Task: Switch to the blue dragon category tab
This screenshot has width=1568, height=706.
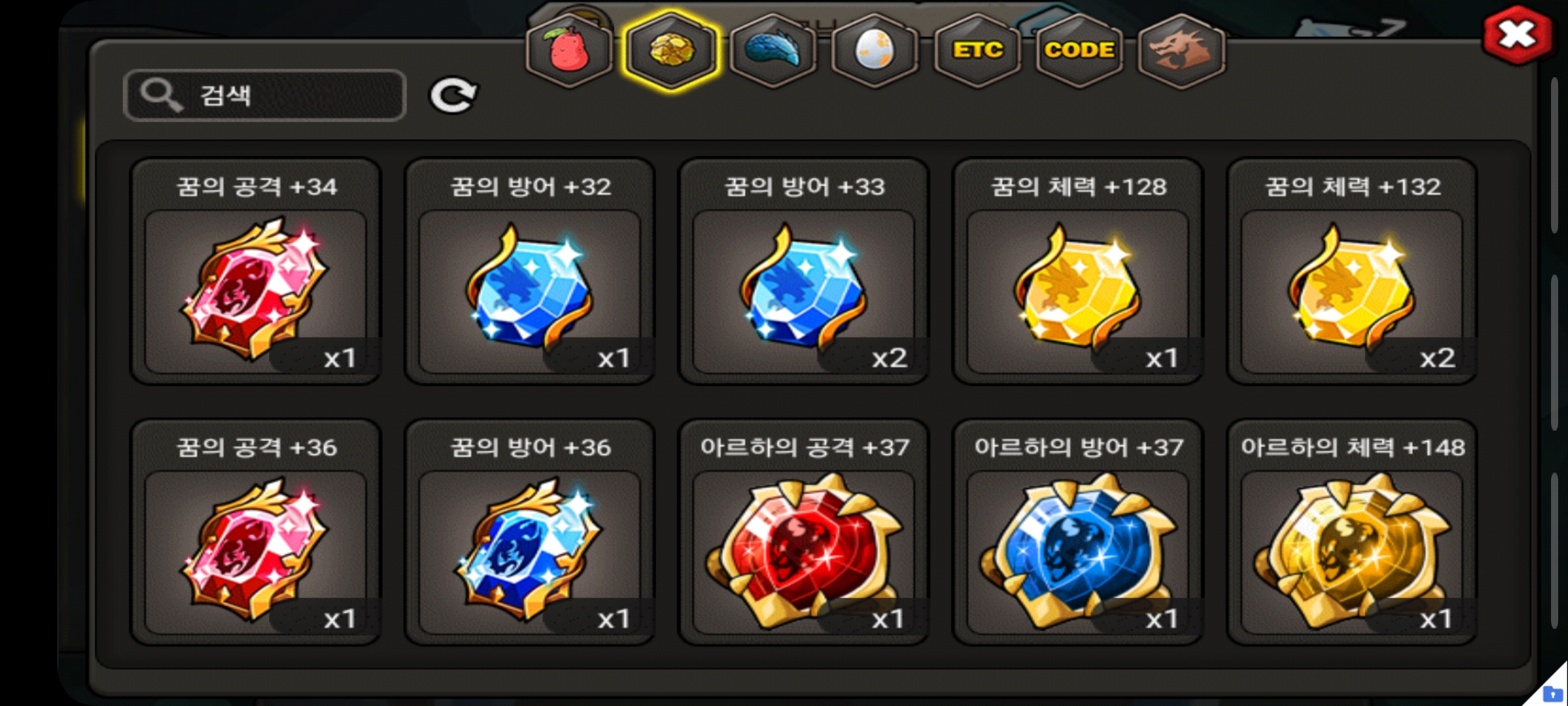Action: coord(774,50)
